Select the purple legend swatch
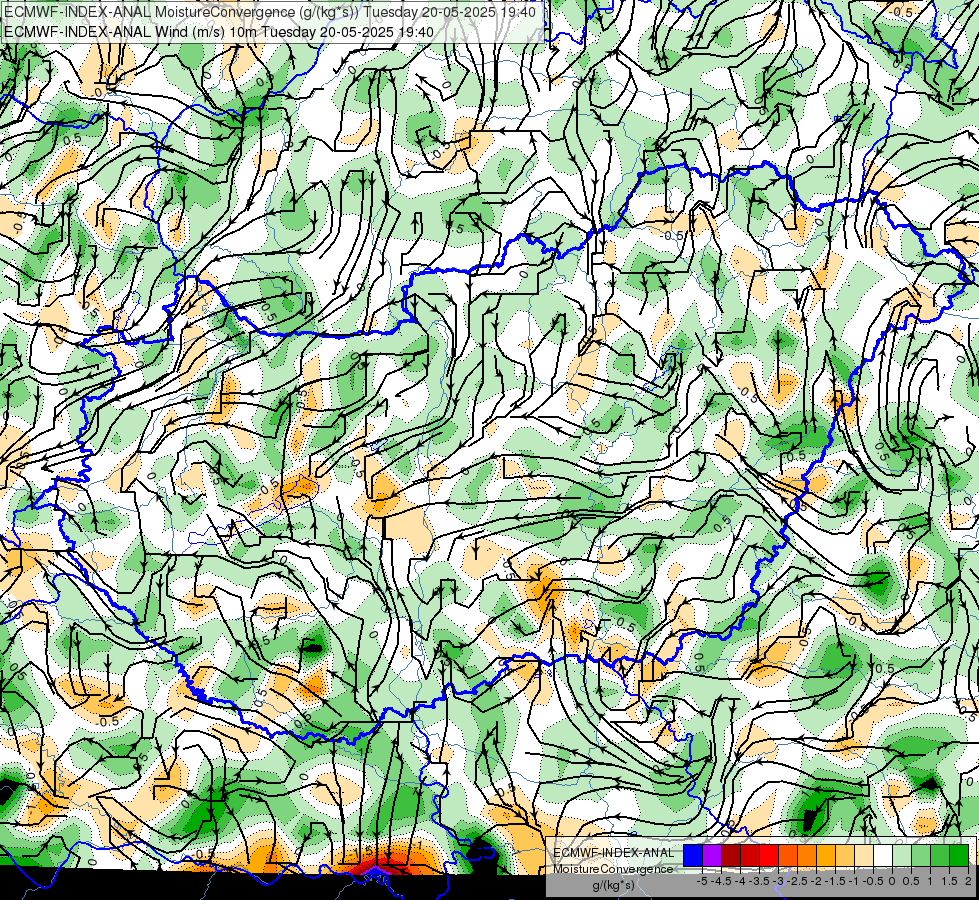 (x=712, y=855)
